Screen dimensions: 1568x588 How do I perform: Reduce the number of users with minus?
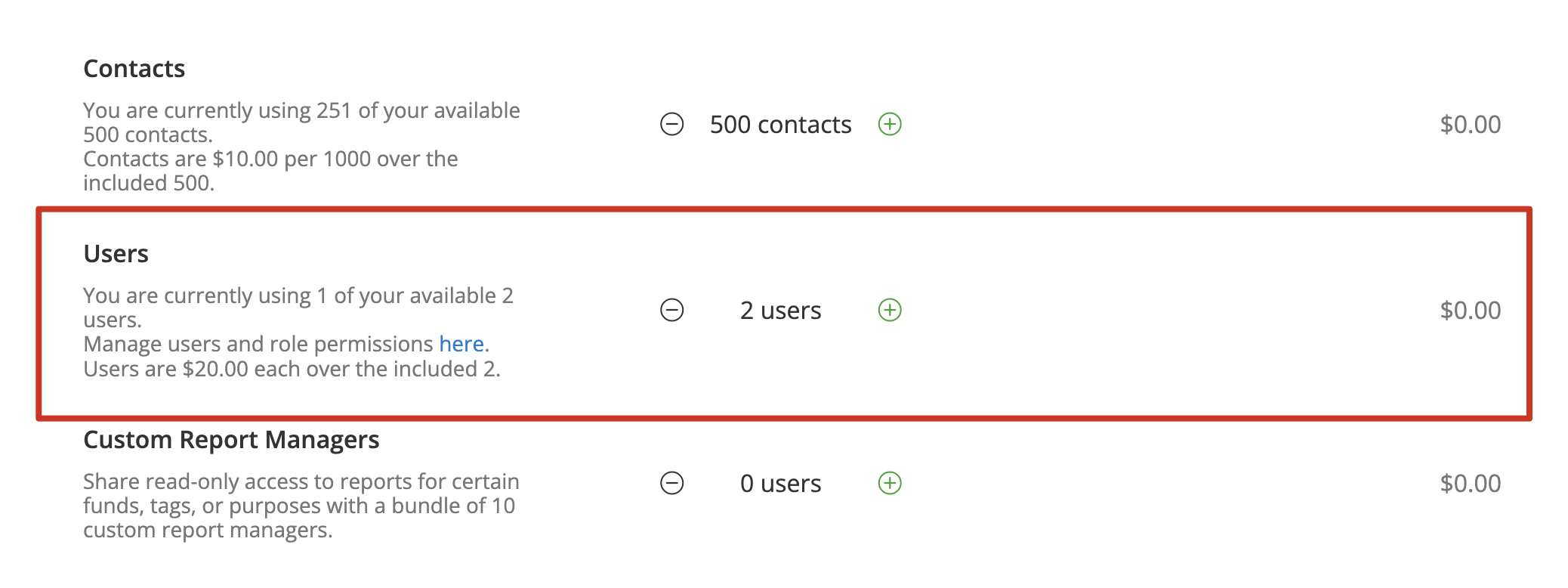(671, 310)
